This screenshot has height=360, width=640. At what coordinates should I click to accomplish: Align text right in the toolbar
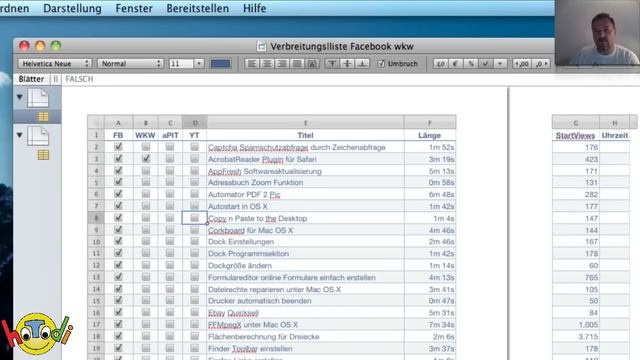click(282, 64)
